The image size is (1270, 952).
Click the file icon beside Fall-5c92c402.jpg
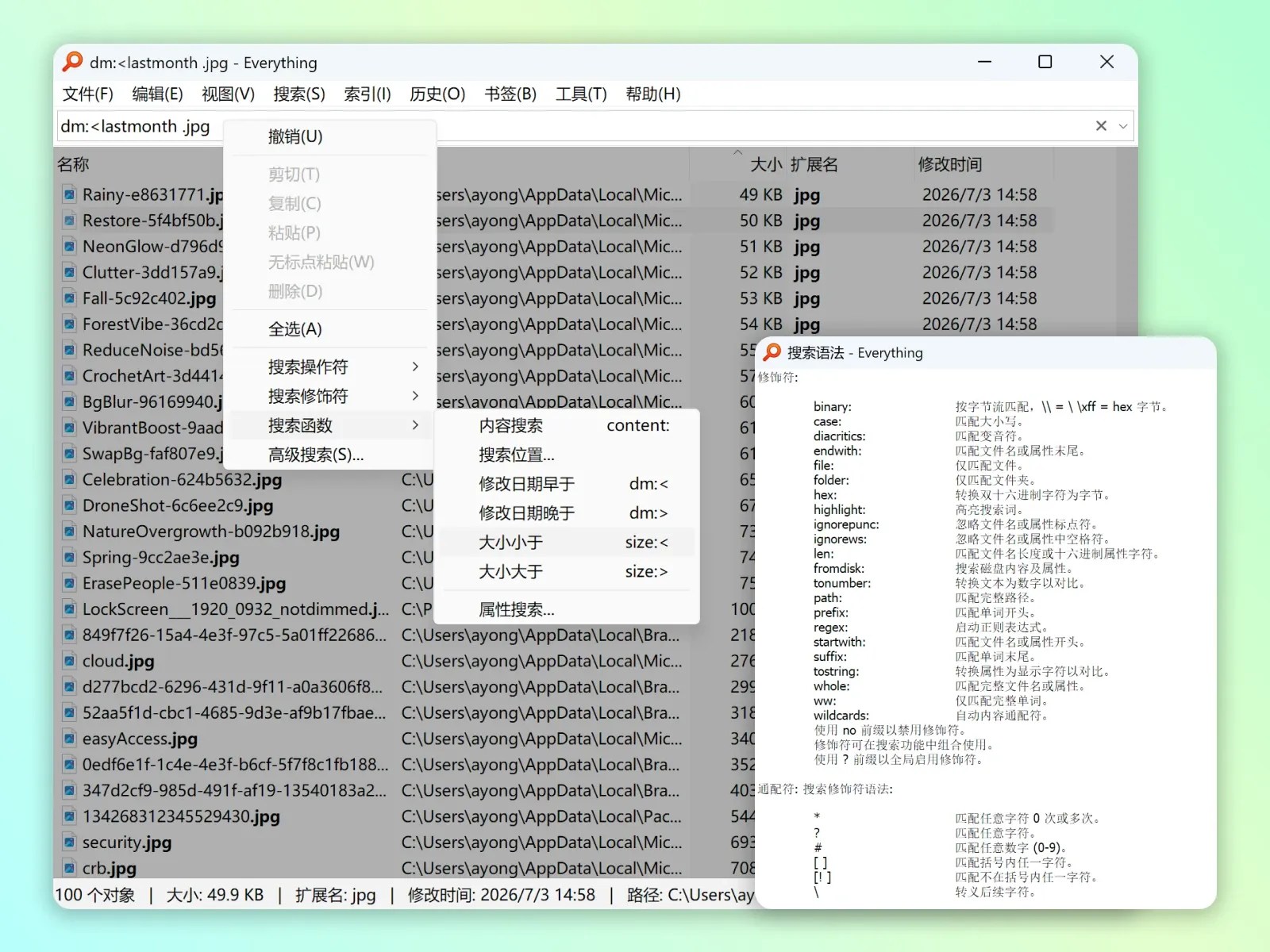pyautogui.click(x=70, y=298)
